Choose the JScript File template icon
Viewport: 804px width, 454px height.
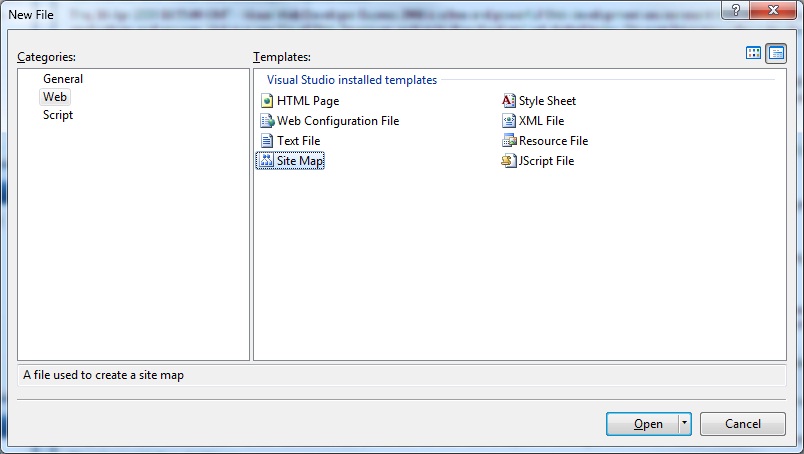tap(509, 161)
